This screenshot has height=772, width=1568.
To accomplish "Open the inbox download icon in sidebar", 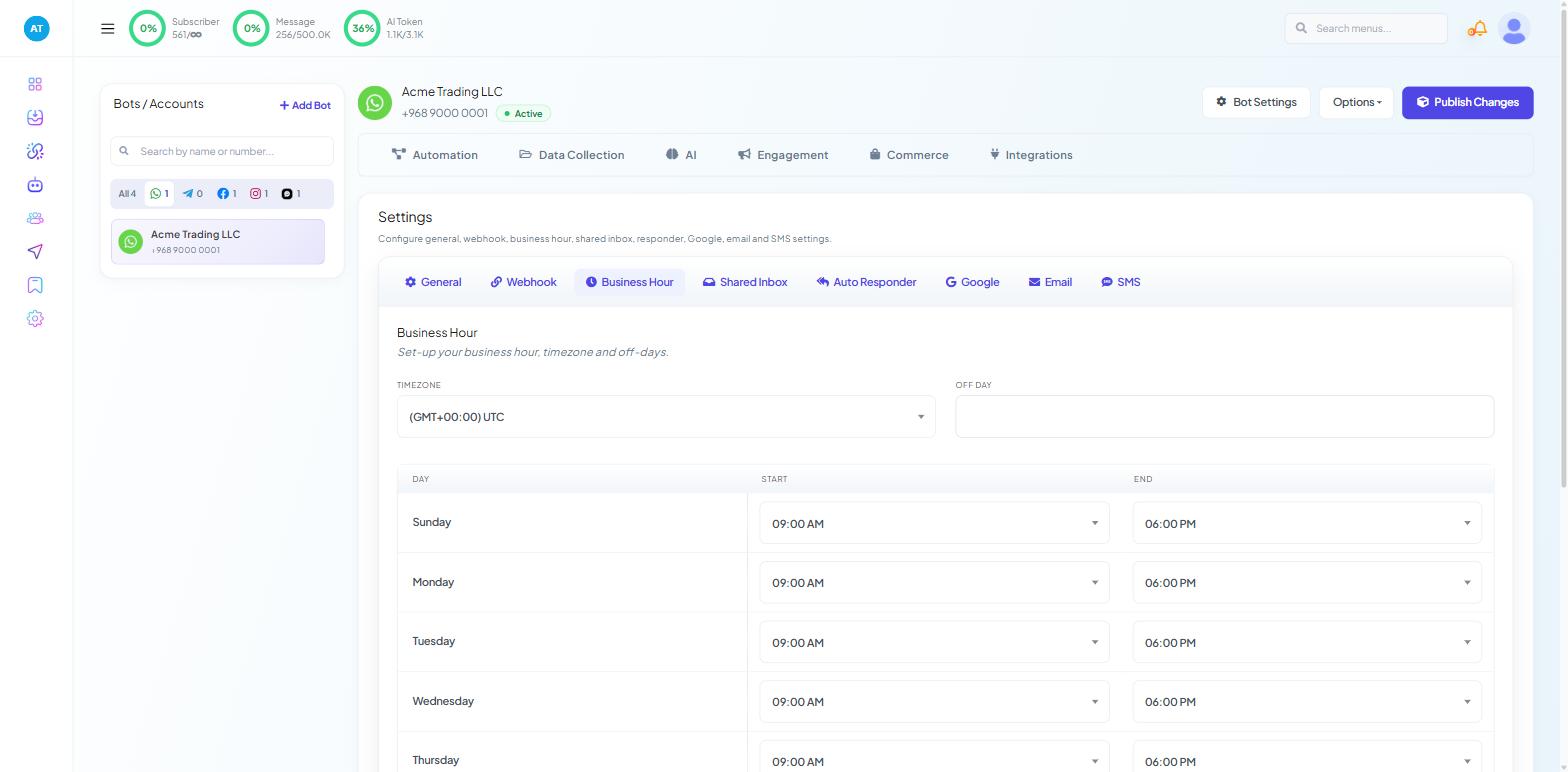I will tap(35, 118).
